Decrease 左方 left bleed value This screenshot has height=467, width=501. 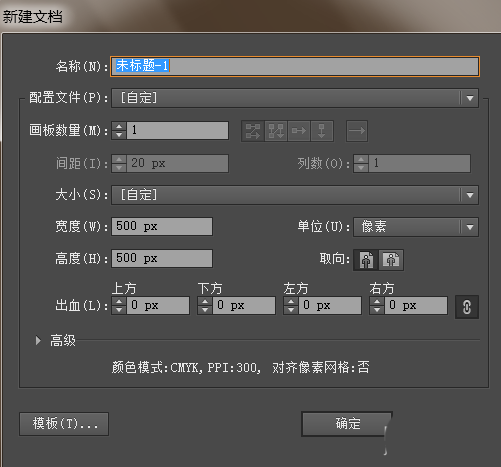click(291, 310)
